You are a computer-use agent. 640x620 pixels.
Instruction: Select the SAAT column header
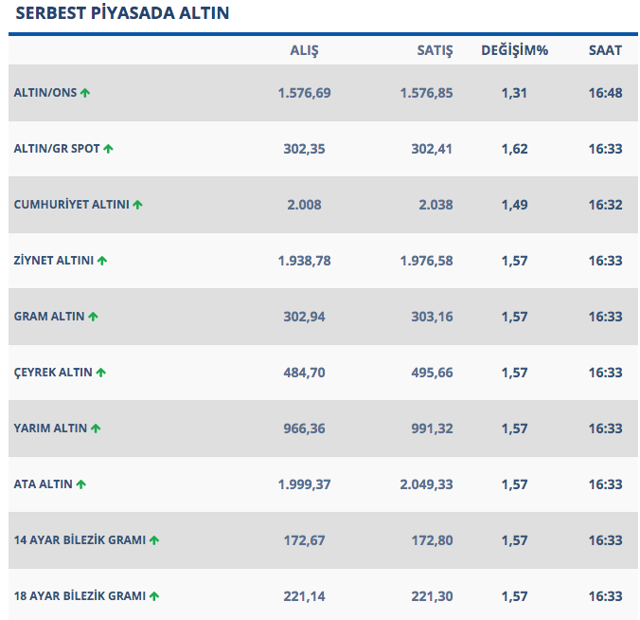pyautogui.click(x=605, y=50)
